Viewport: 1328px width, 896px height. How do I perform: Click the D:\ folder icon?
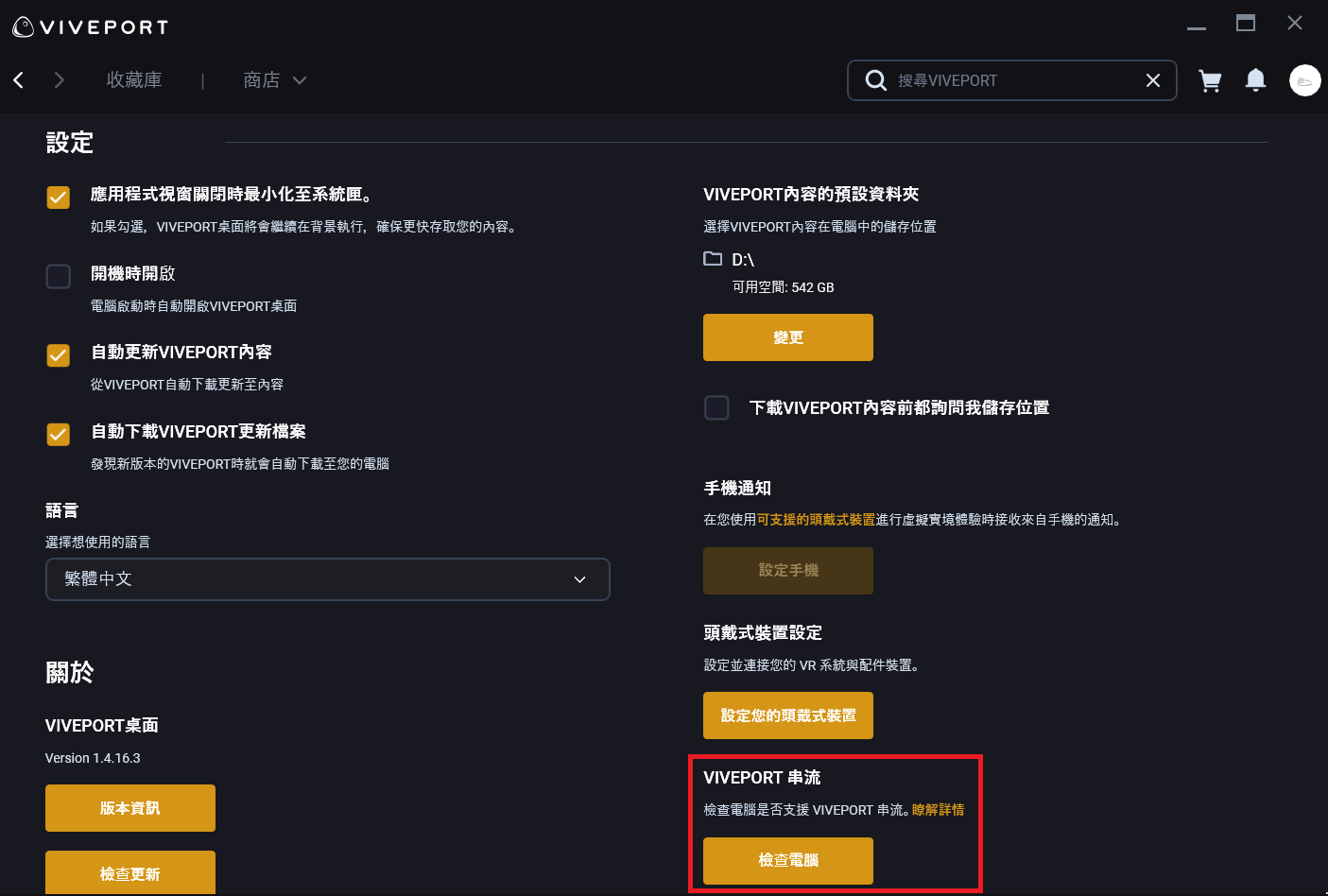713,259
